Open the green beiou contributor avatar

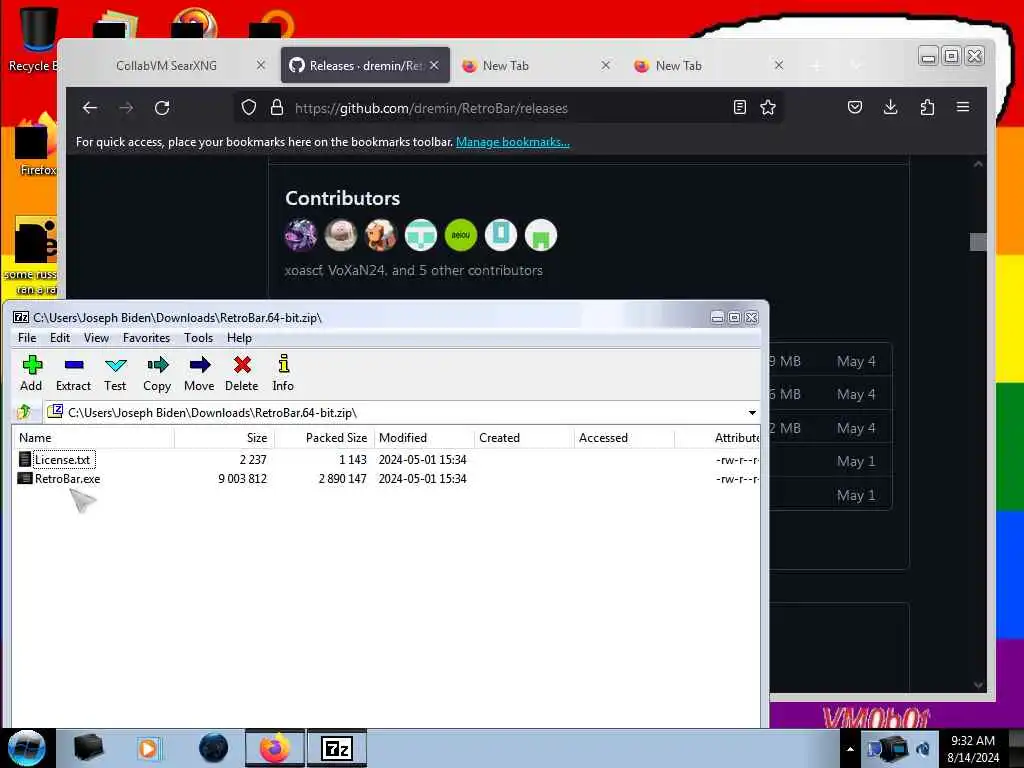[461, 235]
